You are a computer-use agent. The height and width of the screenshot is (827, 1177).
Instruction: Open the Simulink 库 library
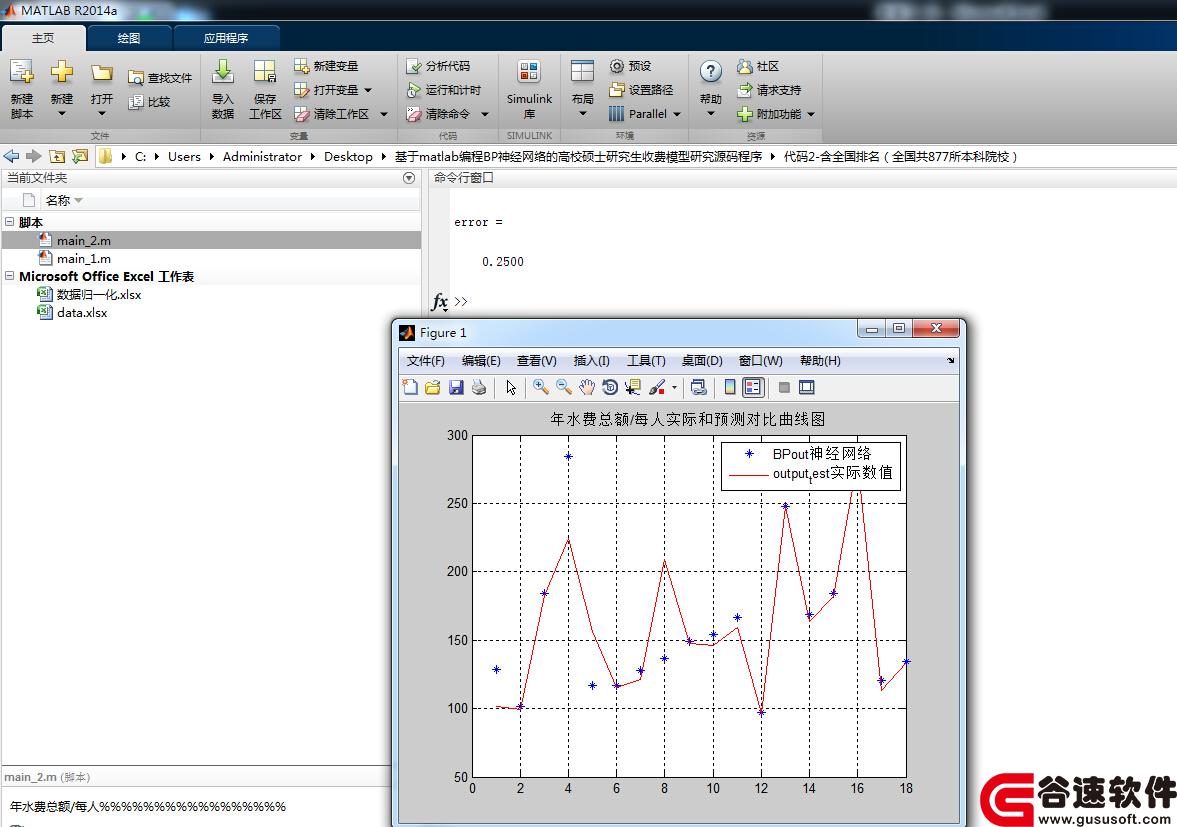click(x=529, y=90)
